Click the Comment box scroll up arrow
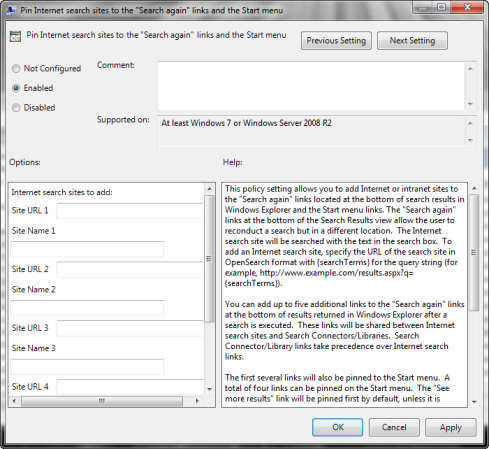 pos(470,69)
